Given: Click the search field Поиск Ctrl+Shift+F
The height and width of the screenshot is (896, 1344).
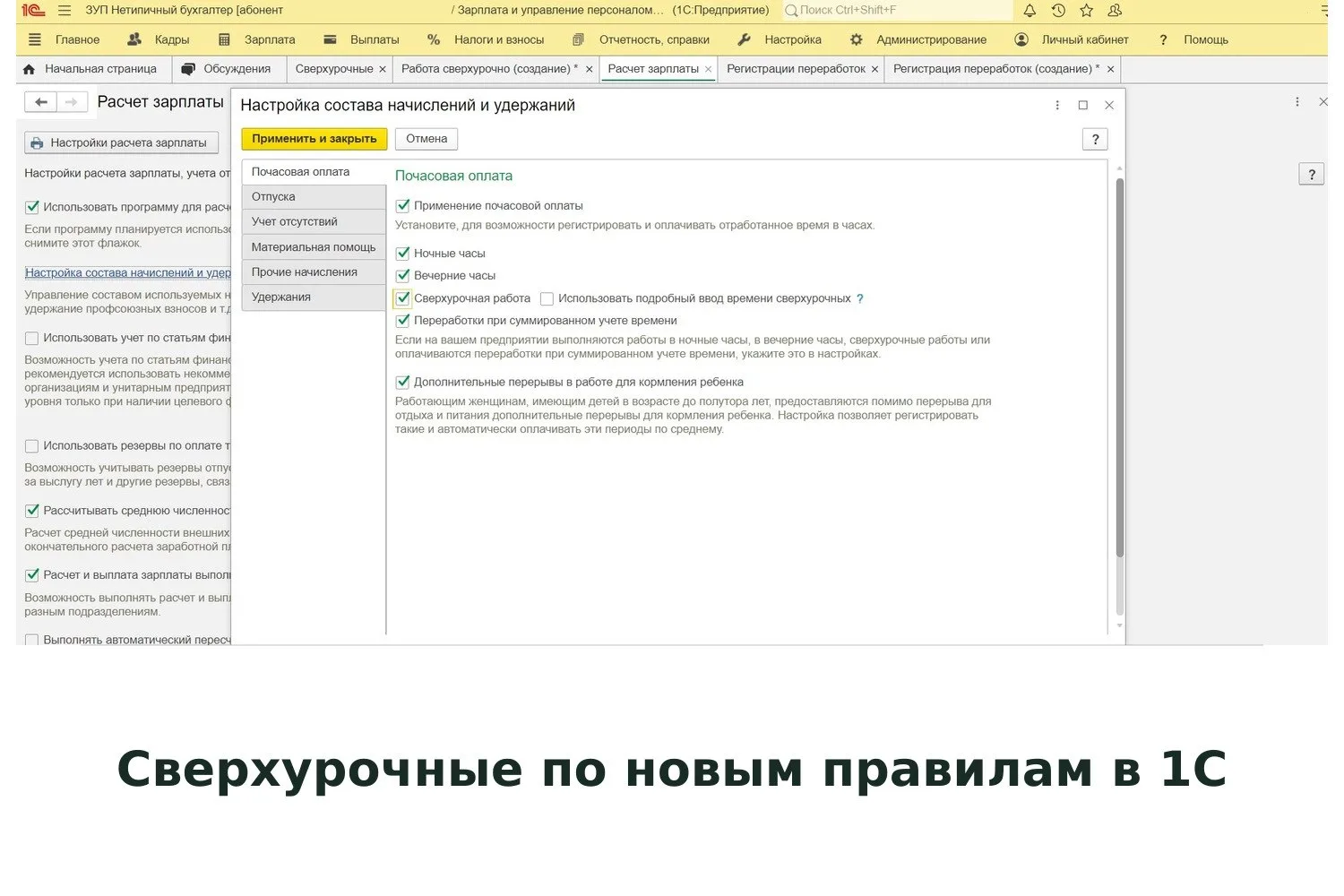Looking at the screenshot, I should pyautogui.click(x=898, y=11).
